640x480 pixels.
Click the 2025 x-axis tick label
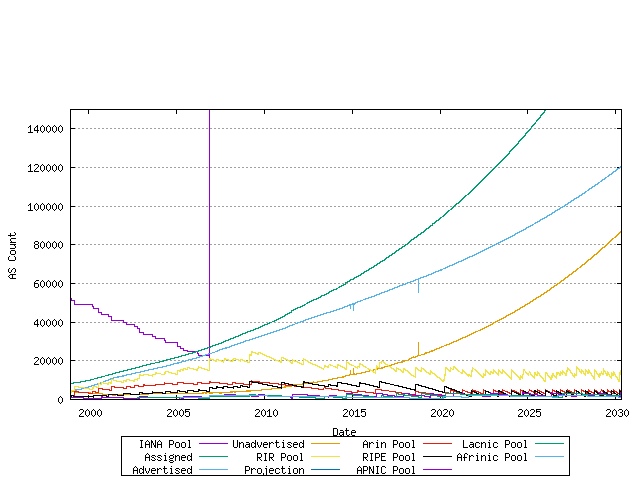(x=530, y=412)
